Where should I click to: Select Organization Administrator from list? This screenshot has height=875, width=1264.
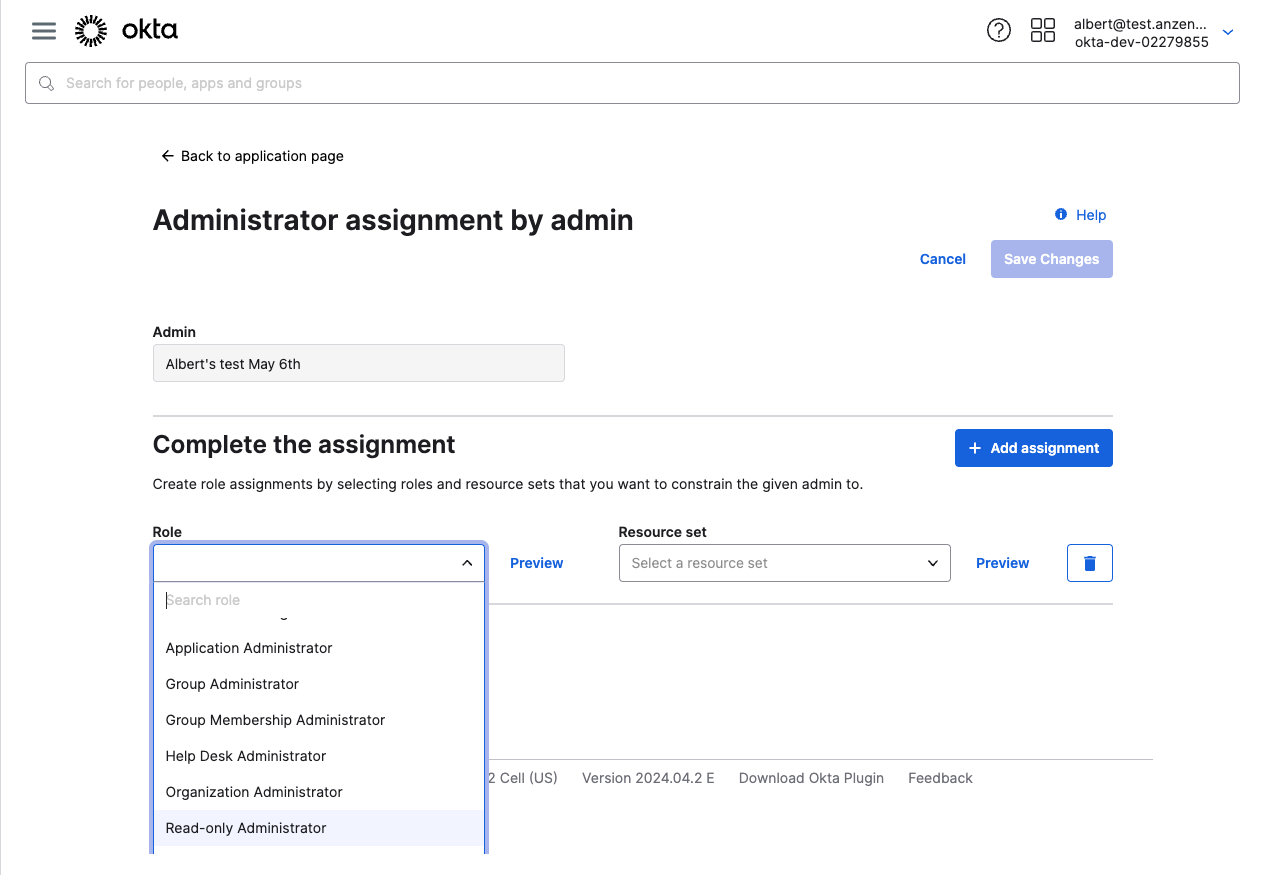click(254, 792)
